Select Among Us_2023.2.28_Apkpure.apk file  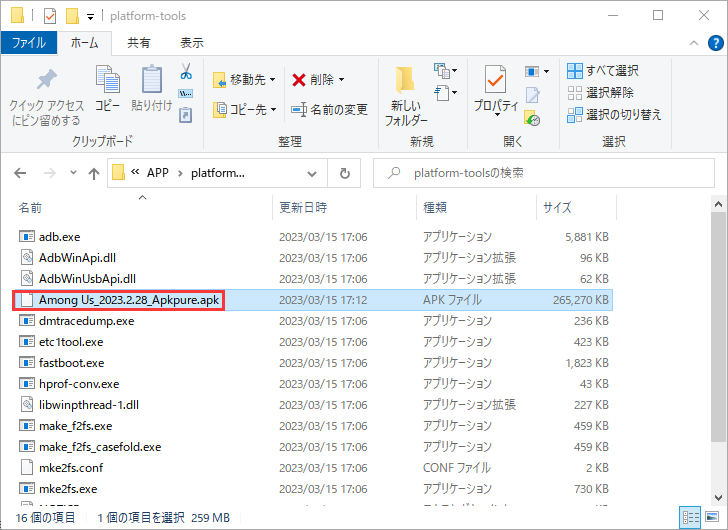coord(313,300)
